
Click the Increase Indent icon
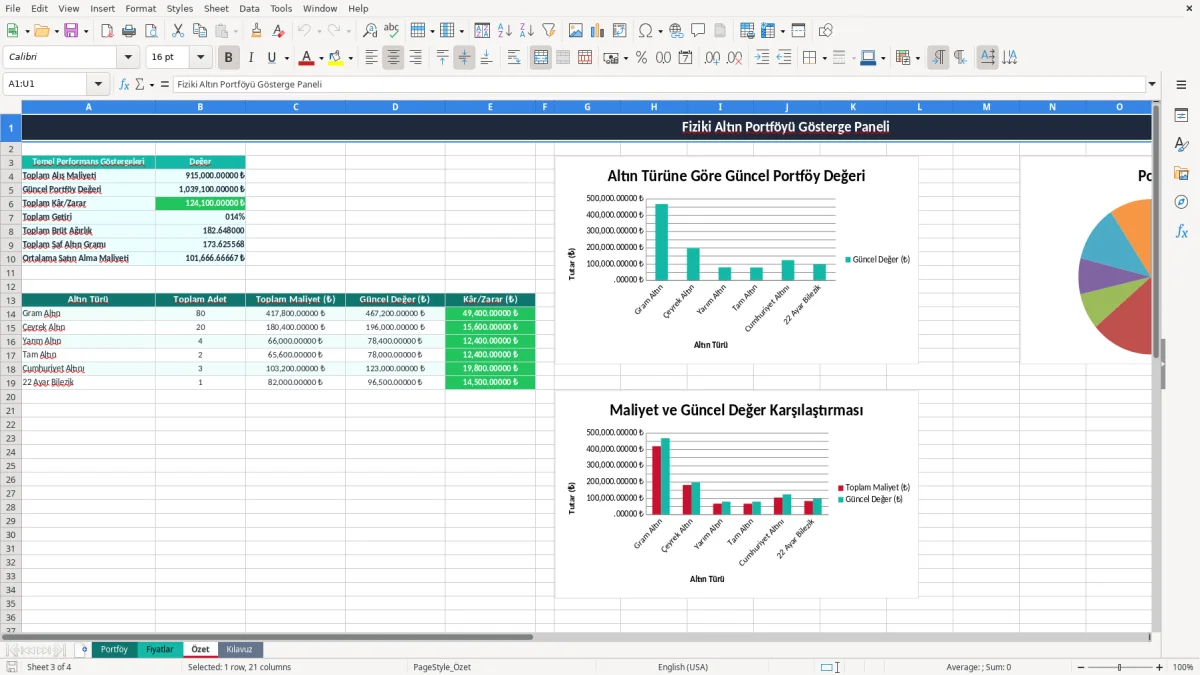point(762,58)
